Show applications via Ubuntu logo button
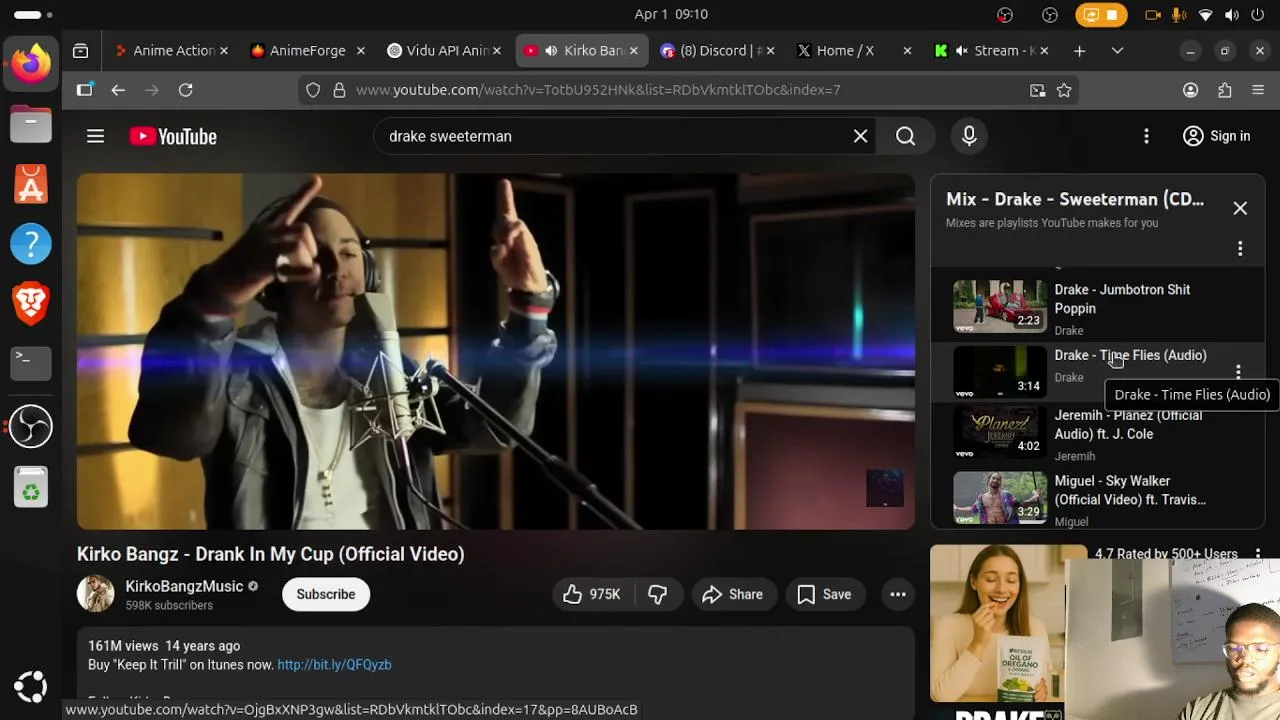The width and height of the screenshot is (1280, 720). click(31, 686)
